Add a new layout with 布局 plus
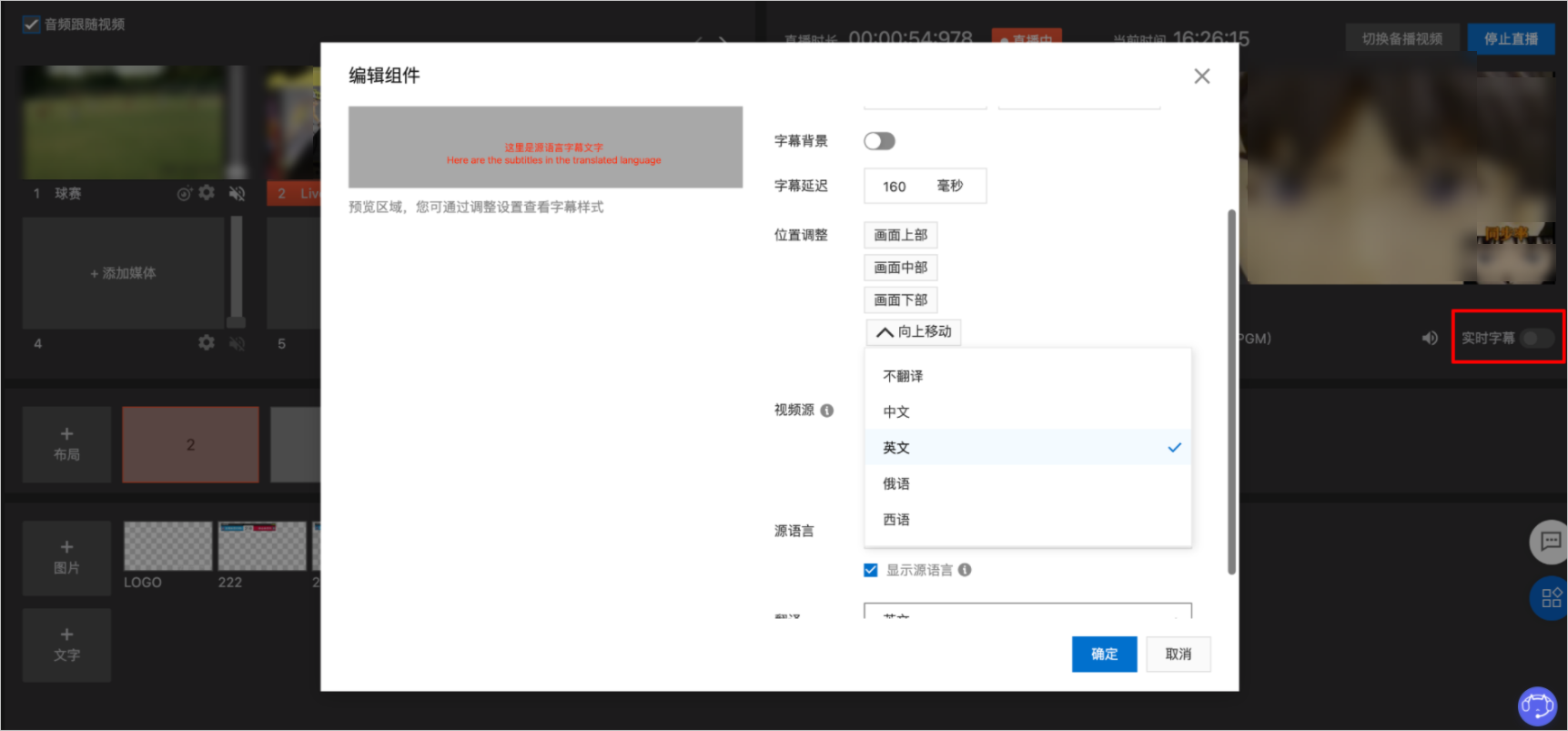This screenshot has height=731, width=1568. point(66,444)
